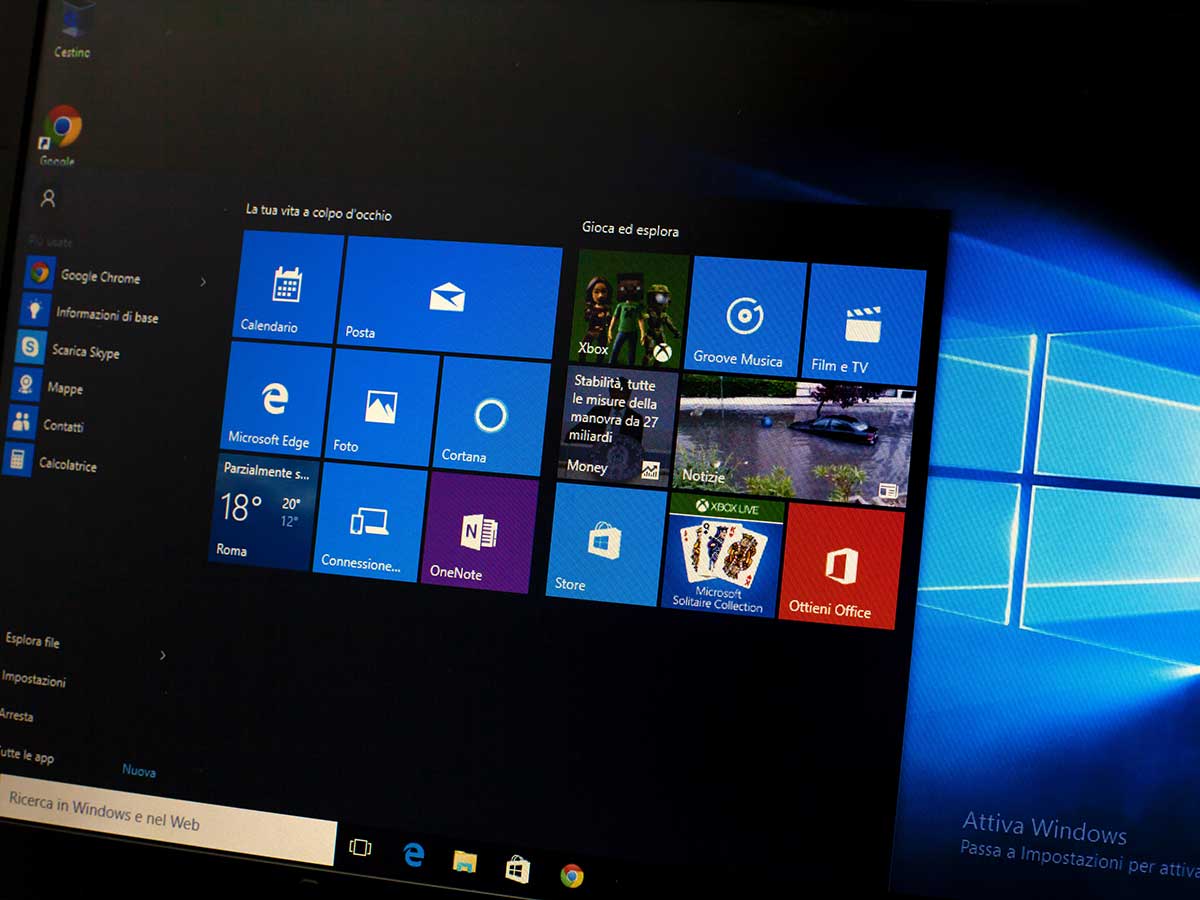Click the 'Ricerca in Windows e nel Web' box
Viewport: 1200px width, 900px height.
[168, 818]
